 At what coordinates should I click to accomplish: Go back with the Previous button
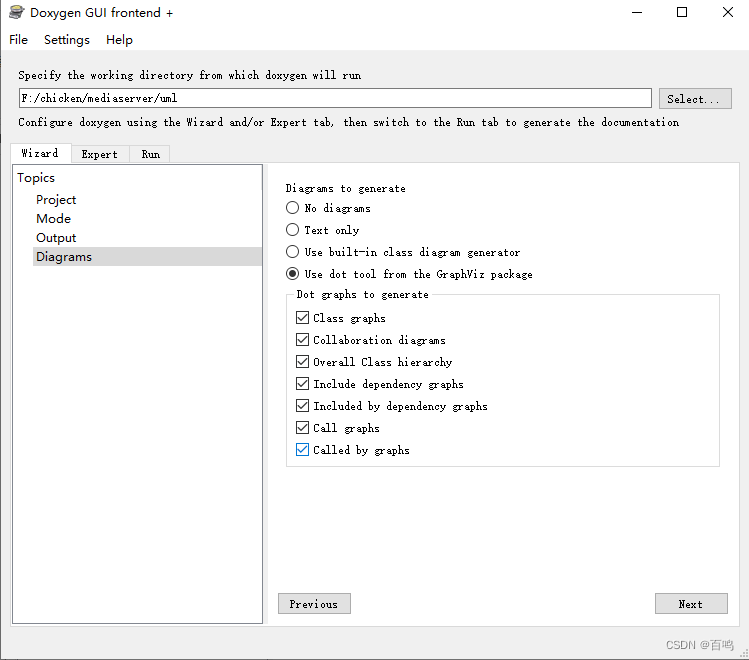[x=314, y=604]
